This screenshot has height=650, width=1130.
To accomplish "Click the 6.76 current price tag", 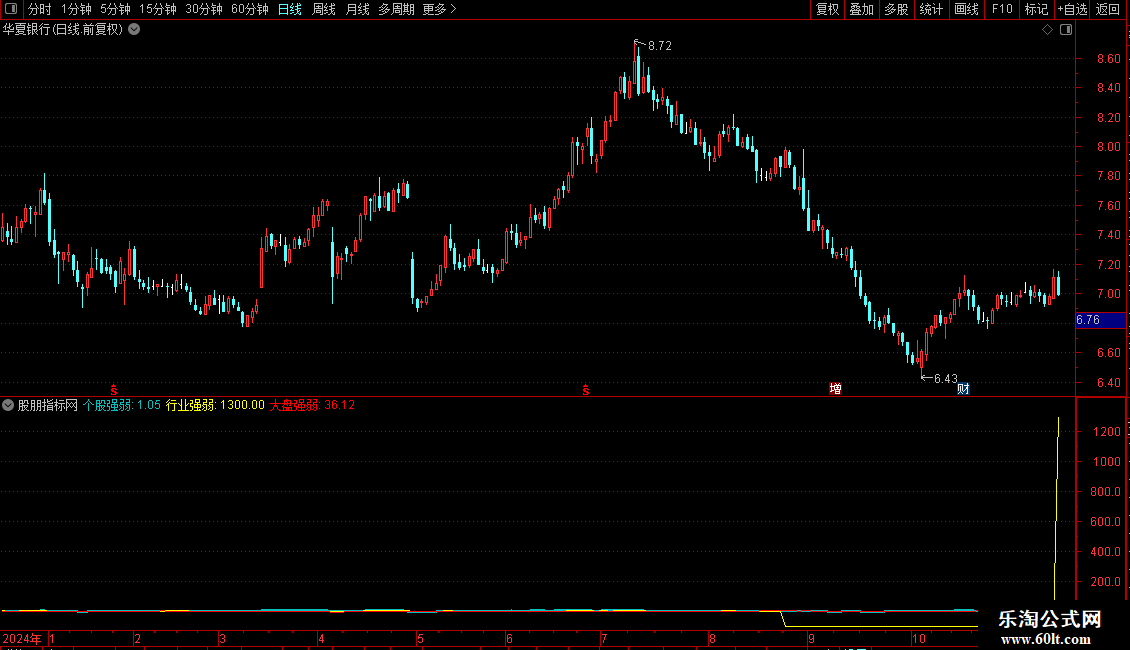I will [1100, 320].
